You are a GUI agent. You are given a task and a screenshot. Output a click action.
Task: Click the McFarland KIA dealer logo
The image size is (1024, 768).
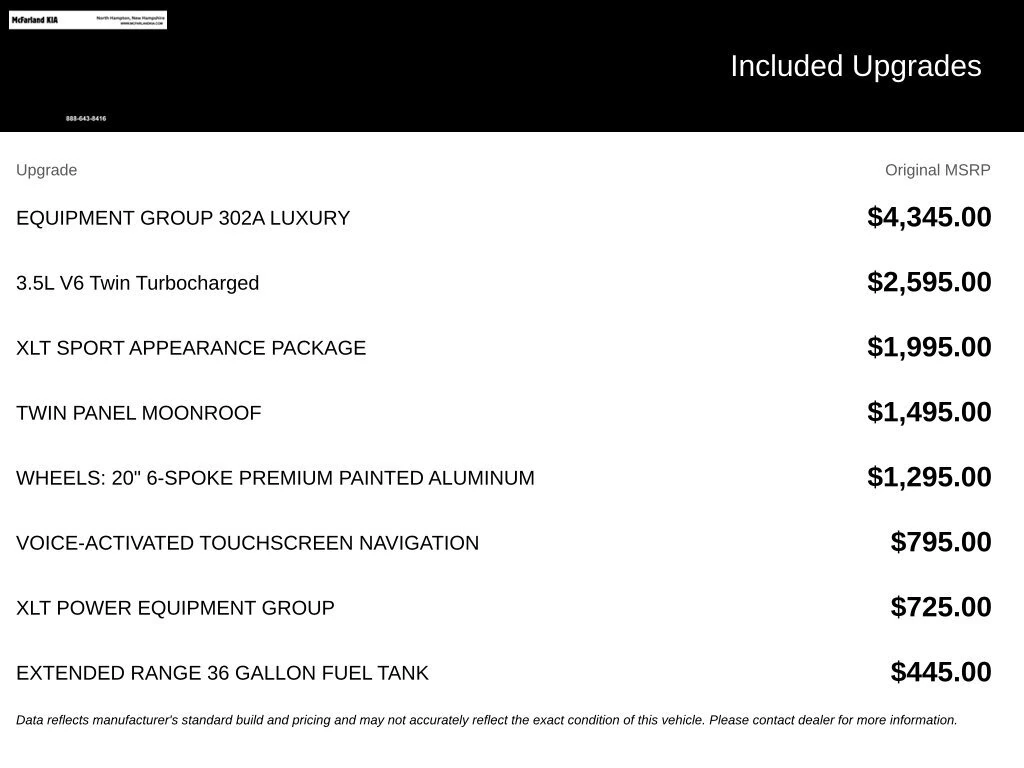[x=88, y=20]
